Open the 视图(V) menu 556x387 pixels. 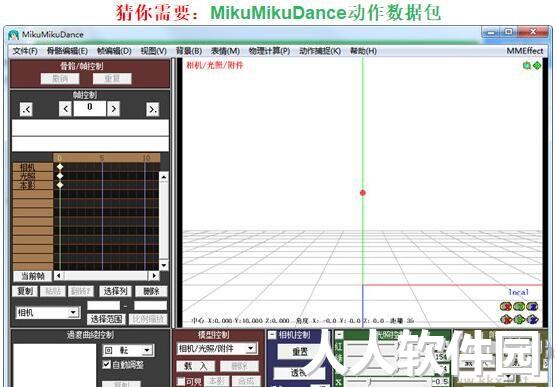(x=154, y=51)
